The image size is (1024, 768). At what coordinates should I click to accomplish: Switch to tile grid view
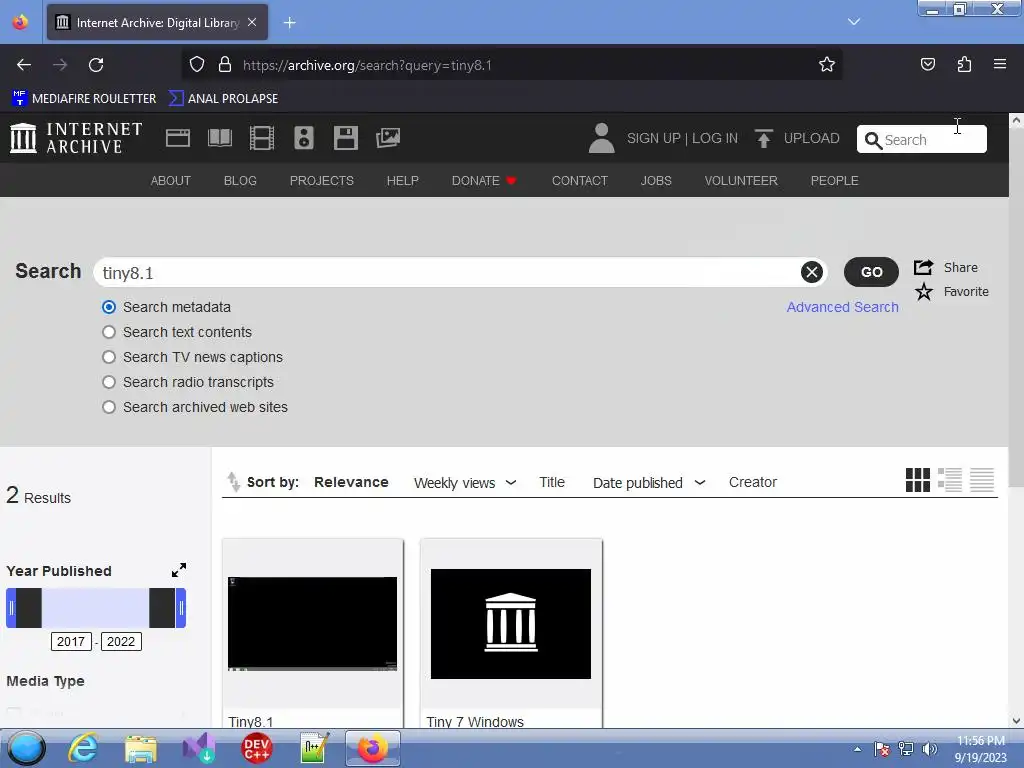click(x=918, y=480)
